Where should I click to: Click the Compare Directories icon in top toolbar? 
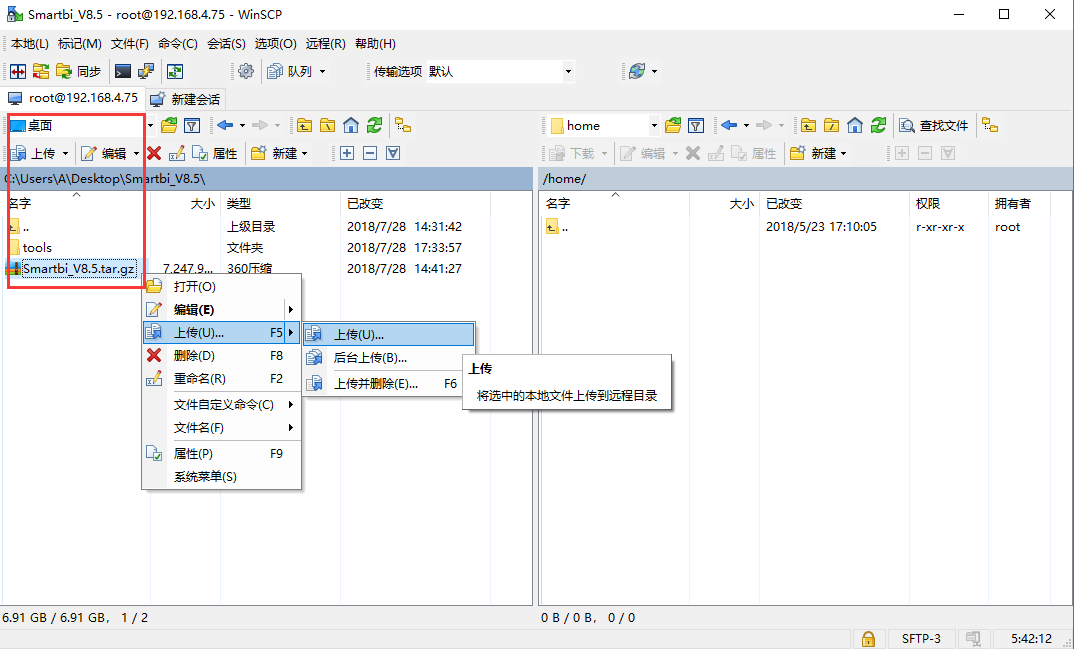point(18,71)
